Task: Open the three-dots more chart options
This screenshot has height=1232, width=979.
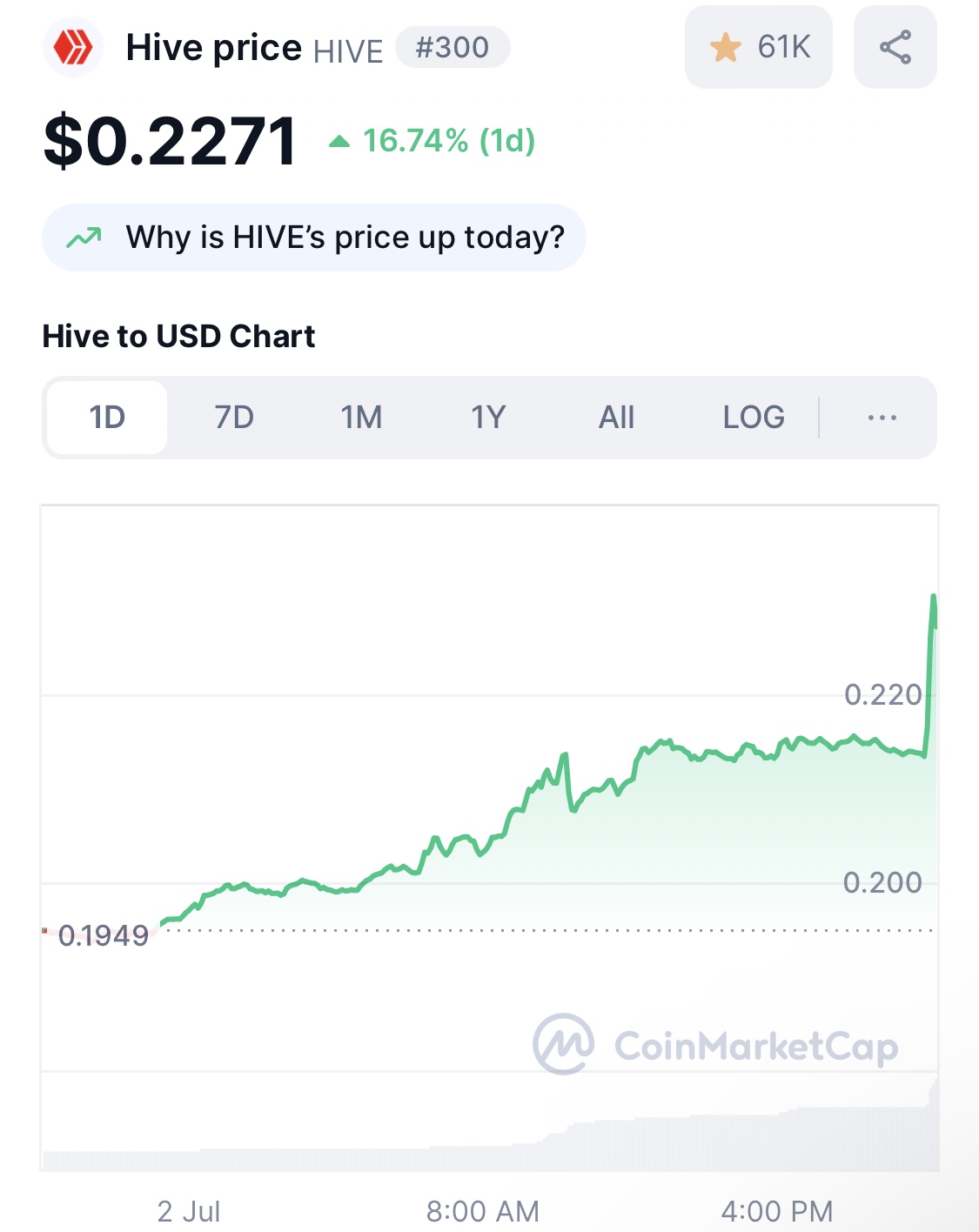Action: coord(882,418)
